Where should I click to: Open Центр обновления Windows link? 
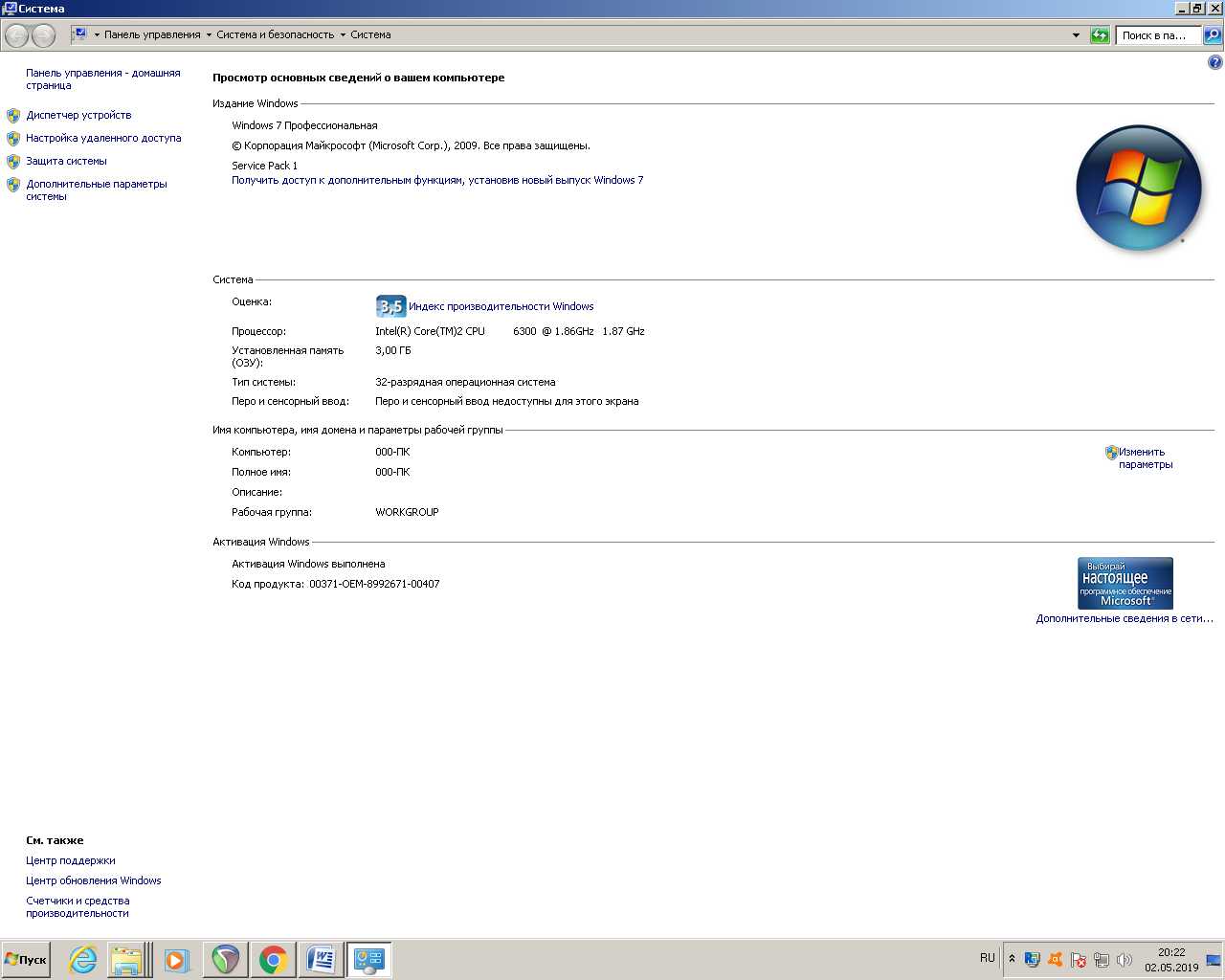pyautogui.click(x=94, y=881)
